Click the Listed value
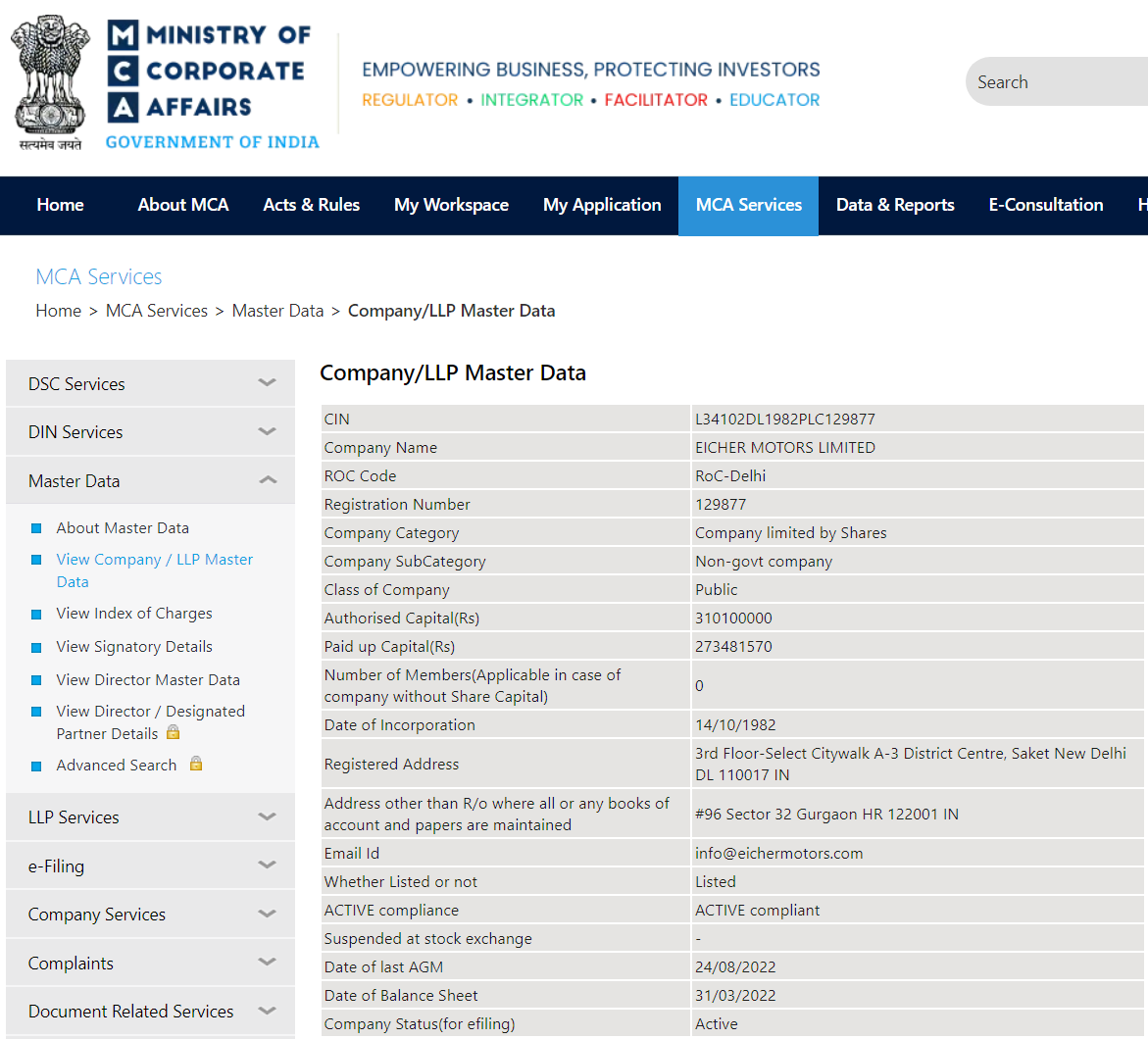 click(716, 881)
